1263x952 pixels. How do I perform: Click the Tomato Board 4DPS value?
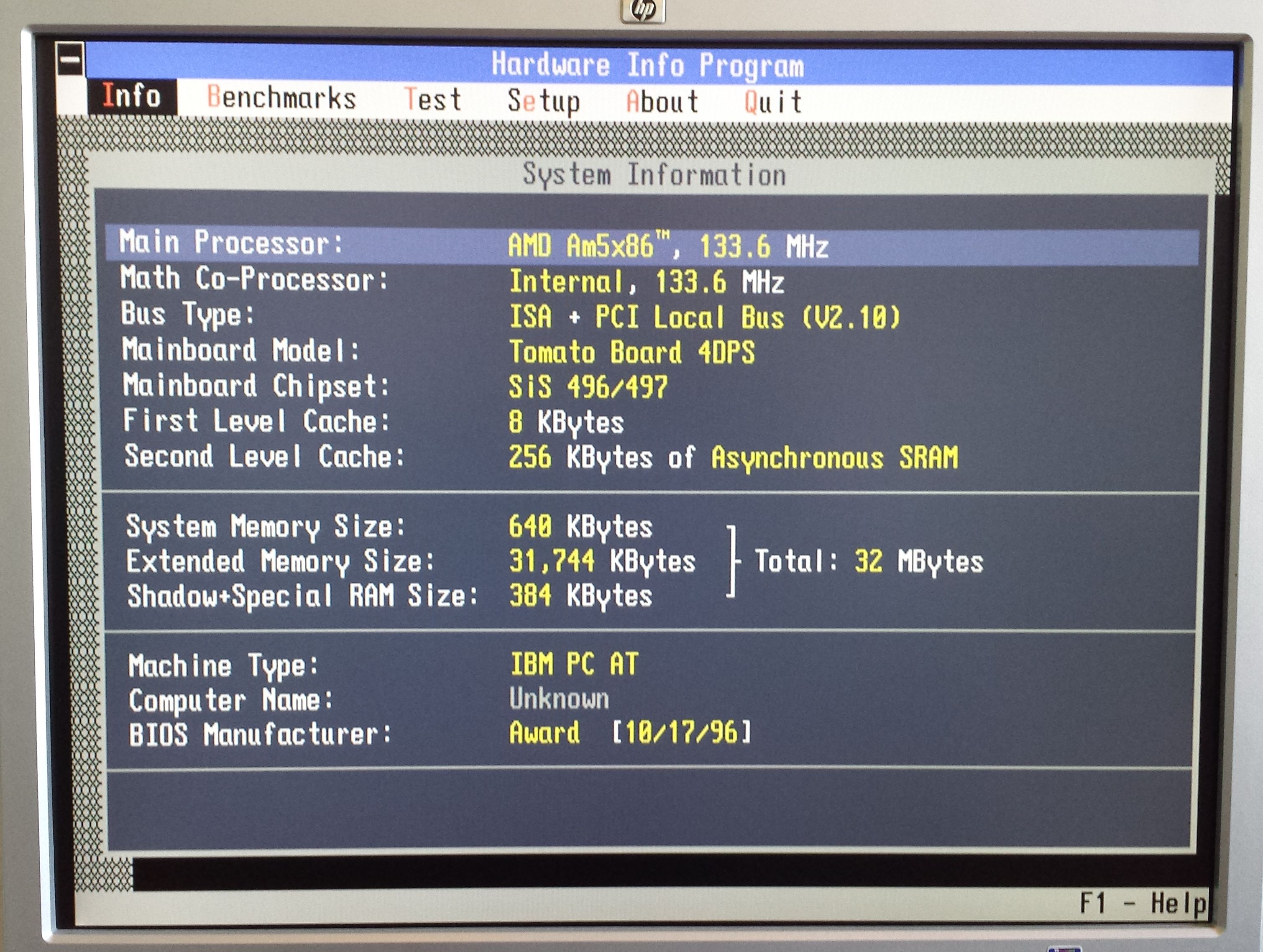click(x=632, y=352)
